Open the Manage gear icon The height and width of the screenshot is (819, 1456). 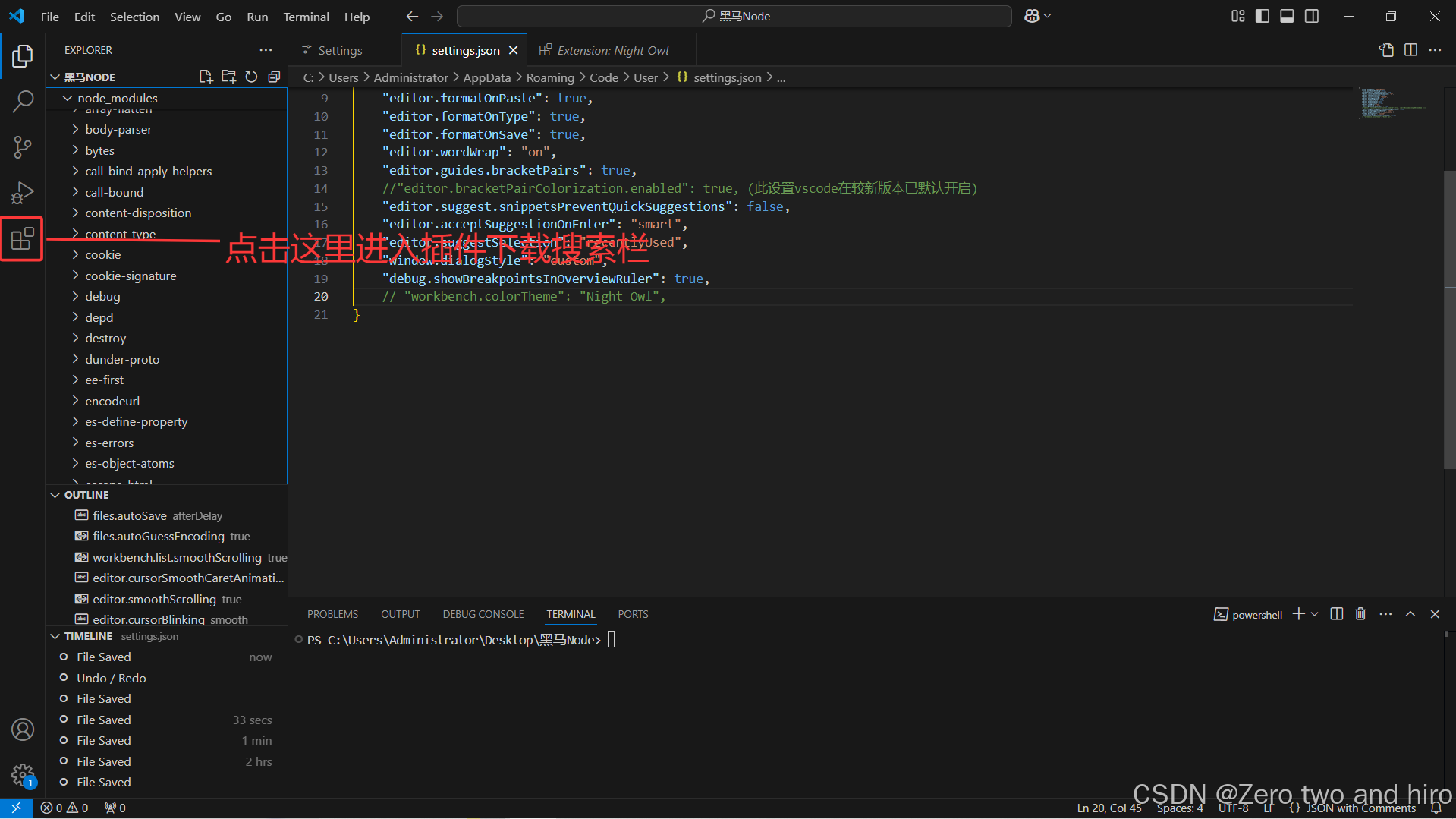(x=23, y=775)
